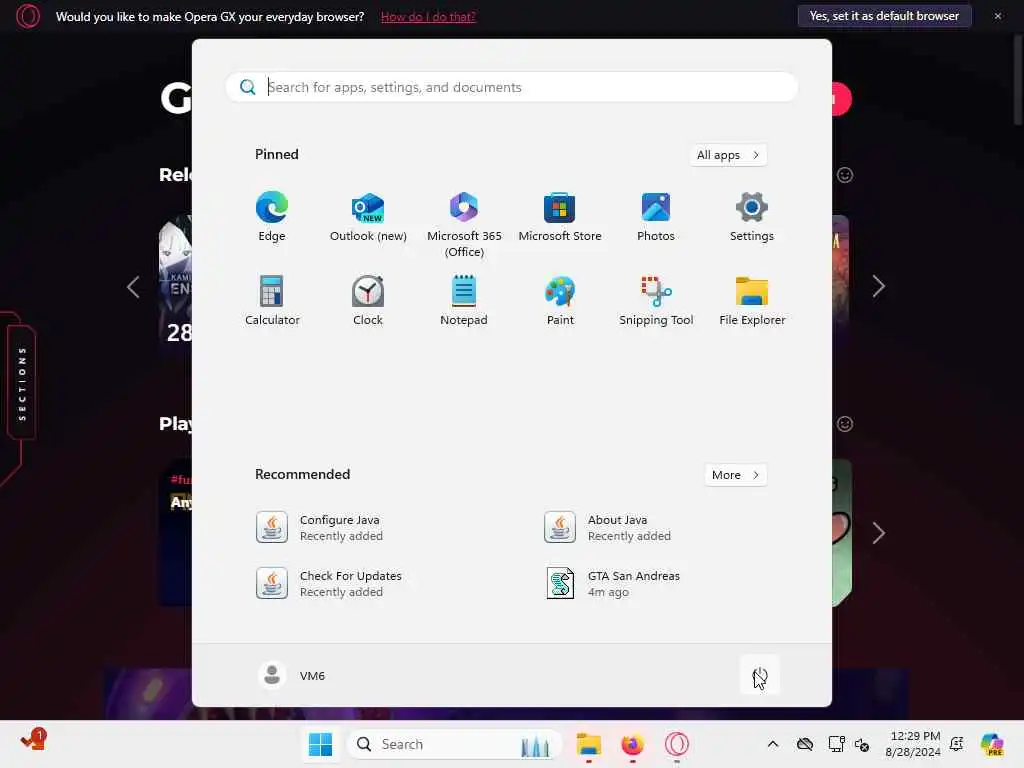1024x768 pixels.
Task: Open the Opera GX Sections side tab
Action: click(x=22, y=383)
